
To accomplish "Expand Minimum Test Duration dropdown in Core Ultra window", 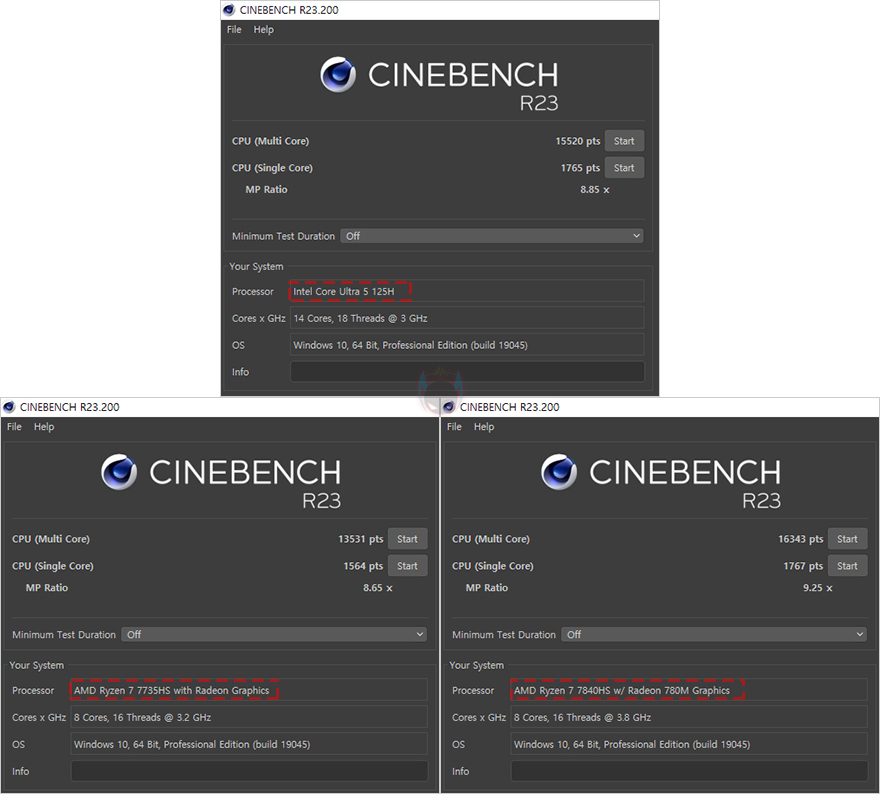I will [x=492, y=236].
